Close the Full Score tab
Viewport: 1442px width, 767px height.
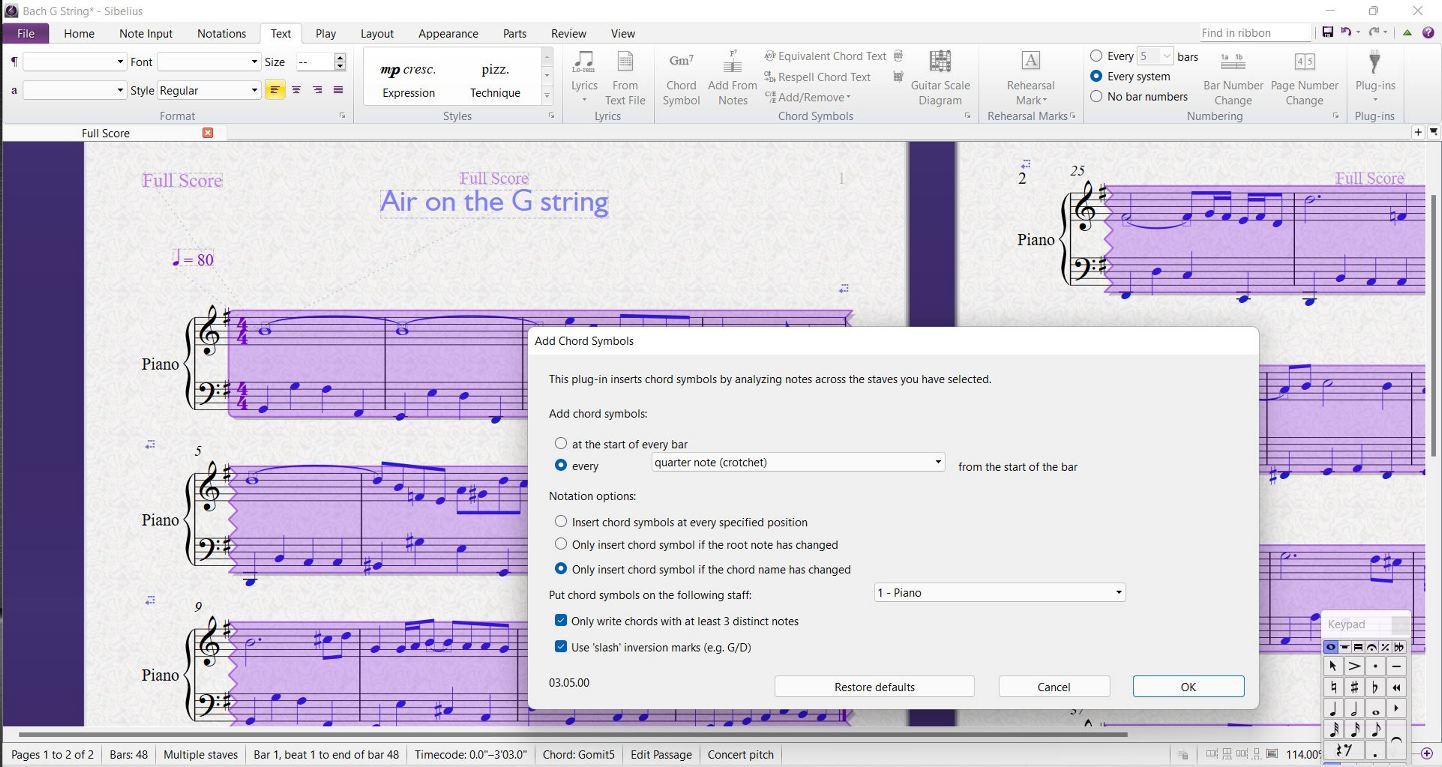[208, 133]
